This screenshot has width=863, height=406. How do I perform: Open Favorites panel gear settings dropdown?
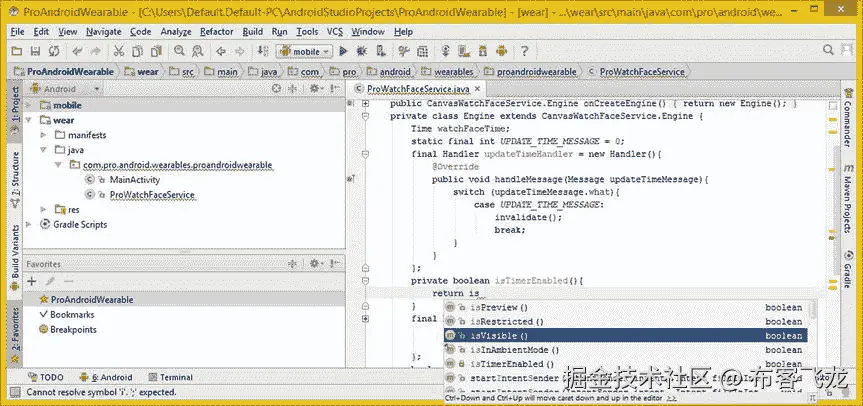coord(316,264)
